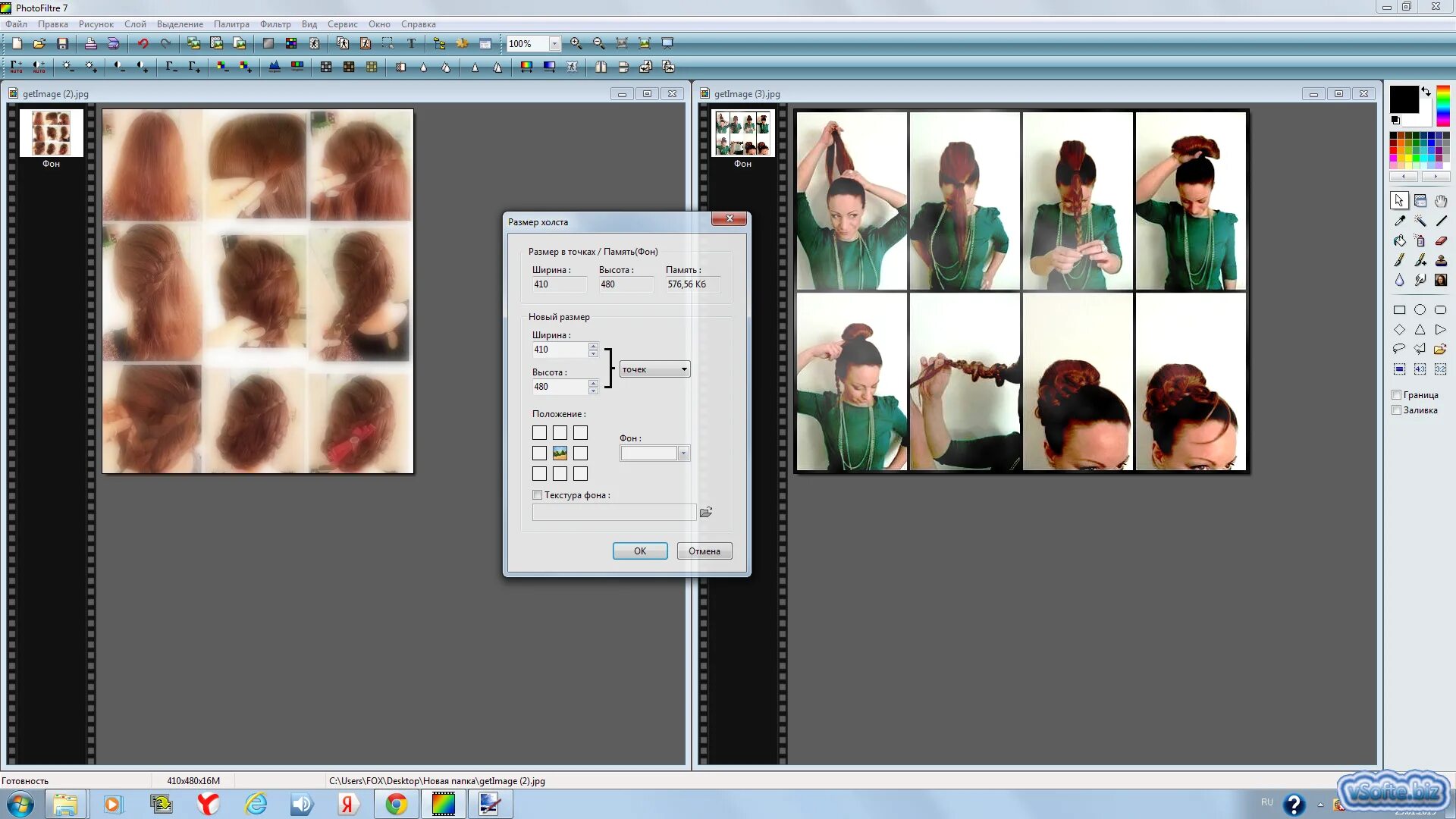Select the Eraser tool
The height and width of the screenshot is (819, 1456).
[x=1441, y=241]
